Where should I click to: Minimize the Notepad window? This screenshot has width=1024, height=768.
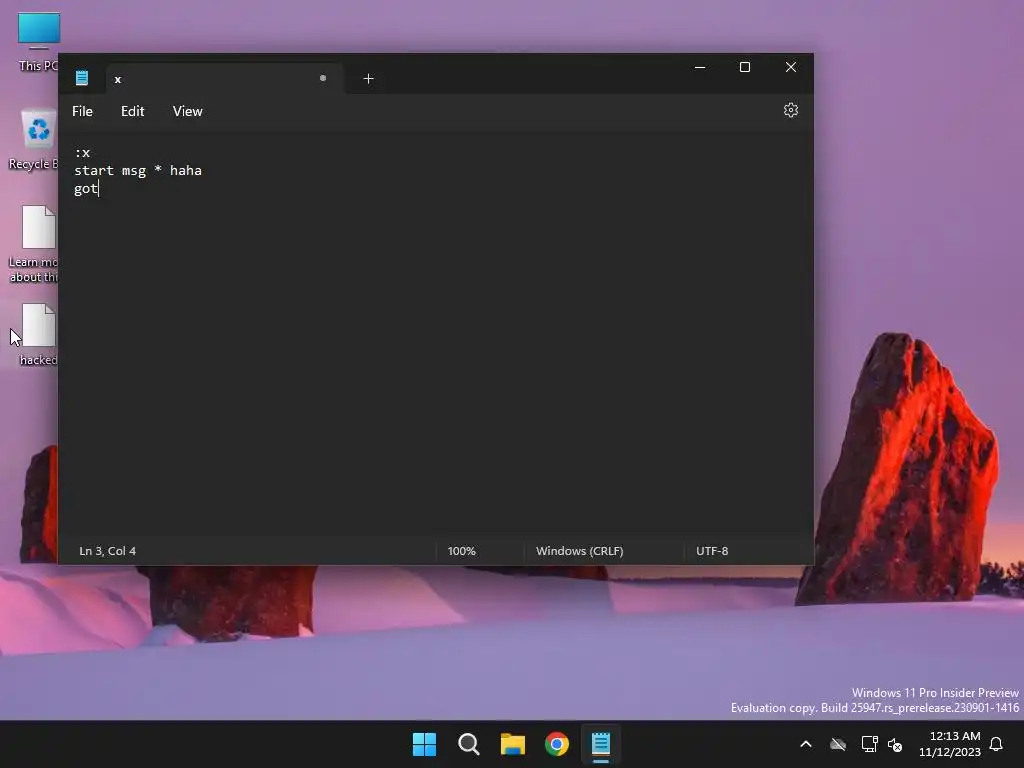click(700, 67)
